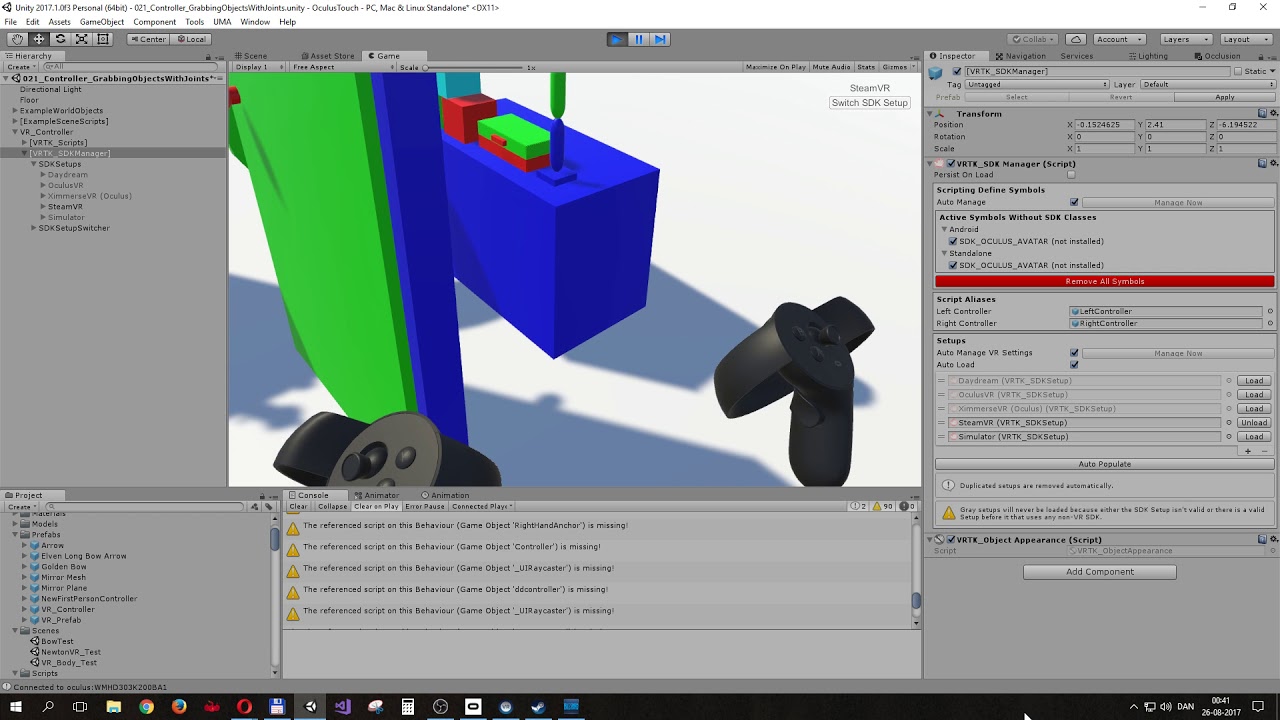Viewport: 1280px width, 720px height.
Task: Open the Layer dropdown showing Default
Action: click(1207, 84)
